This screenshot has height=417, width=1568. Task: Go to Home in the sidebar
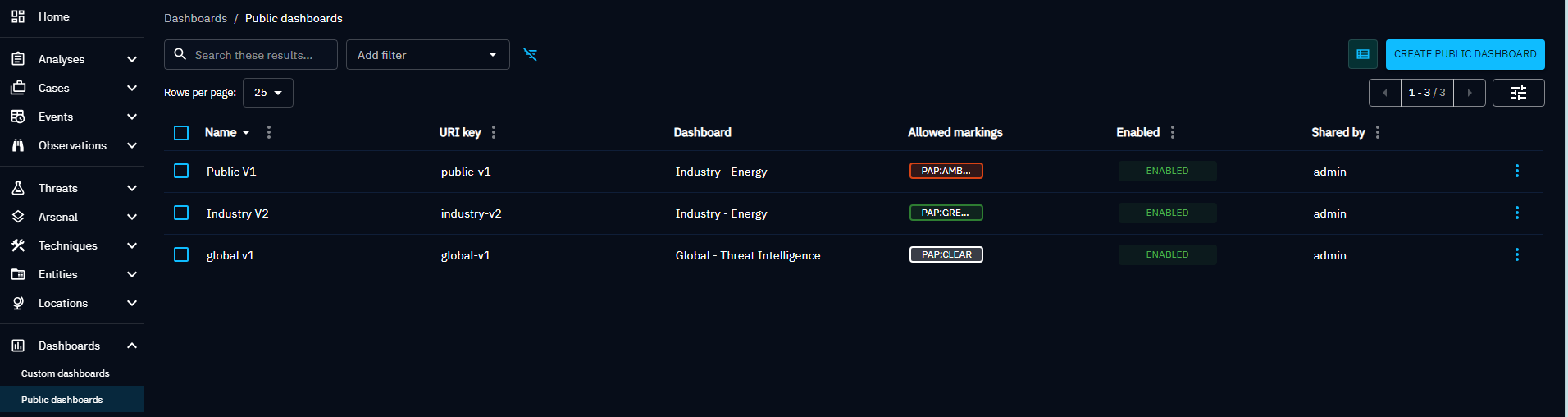(x=53, y=16)
